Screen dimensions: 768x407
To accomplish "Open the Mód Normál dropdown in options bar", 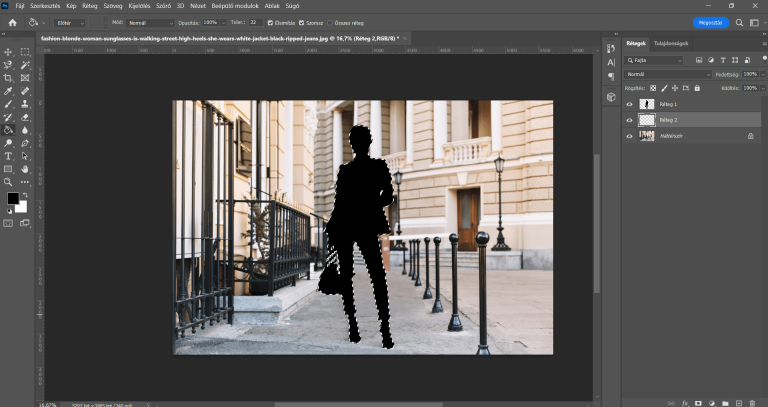I will (x=150, y=23).
